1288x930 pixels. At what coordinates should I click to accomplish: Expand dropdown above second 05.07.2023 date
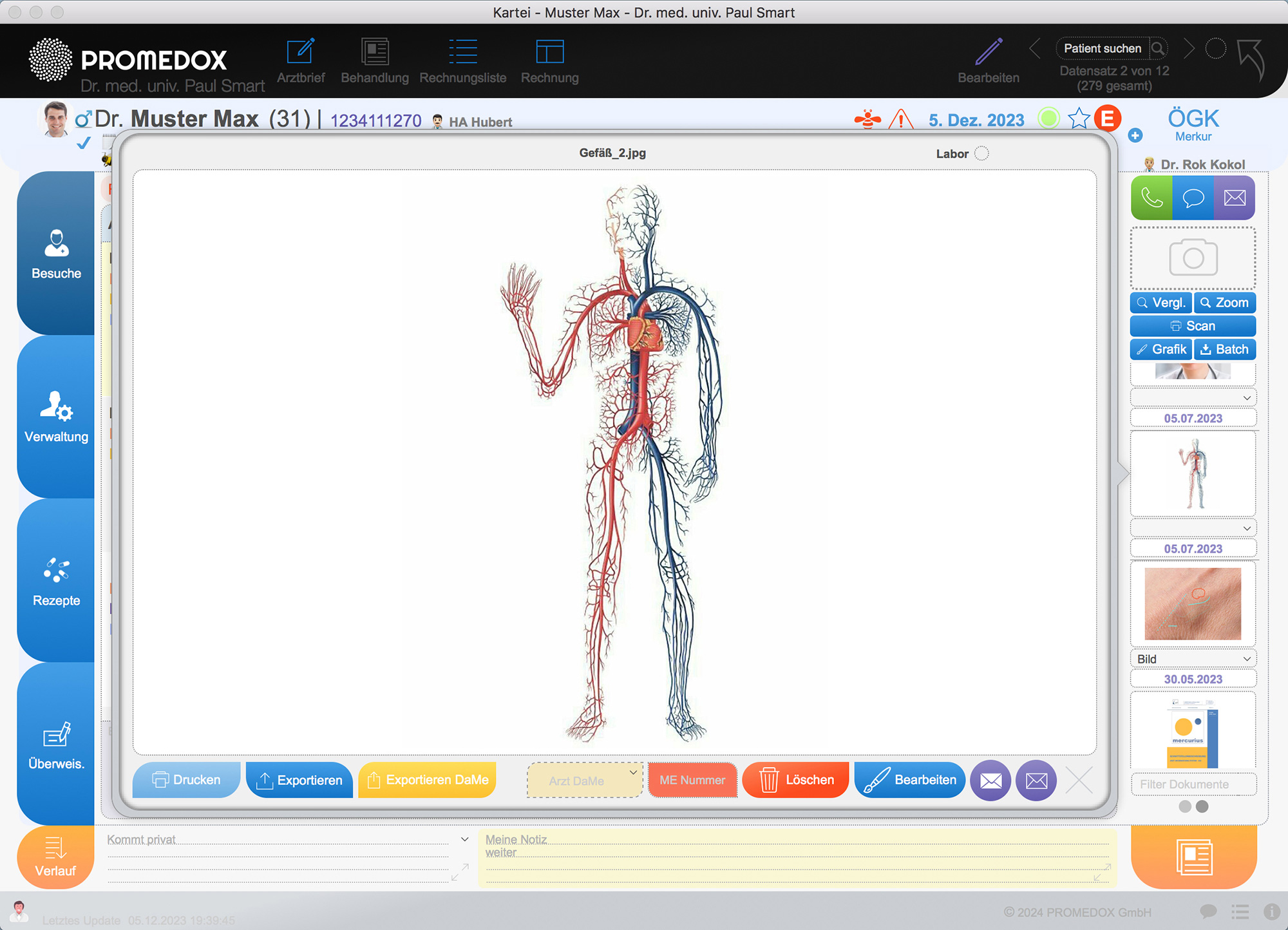coord(1193,528)
